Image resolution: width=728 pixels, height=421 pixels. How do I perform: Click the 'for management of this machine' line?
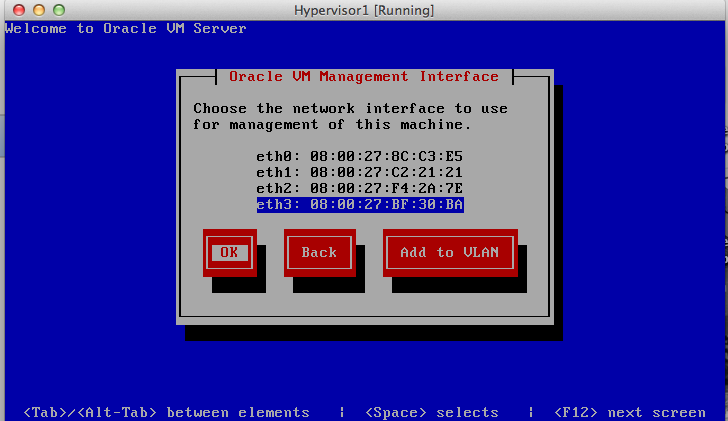pyautogui.click(x=331, y=125)
